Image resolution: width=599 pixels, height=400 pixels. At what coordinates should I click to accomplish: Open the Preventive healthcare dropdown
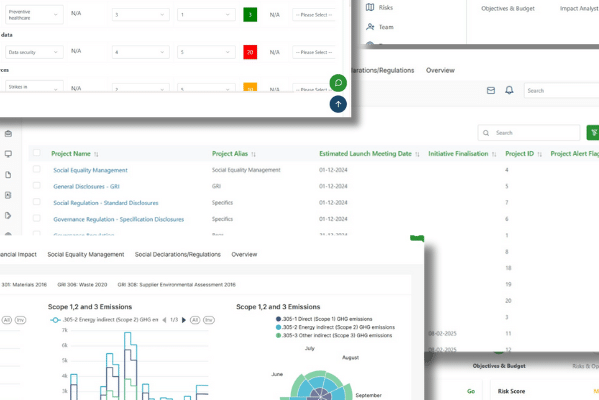pyautogui.click(x=34, y=15)
